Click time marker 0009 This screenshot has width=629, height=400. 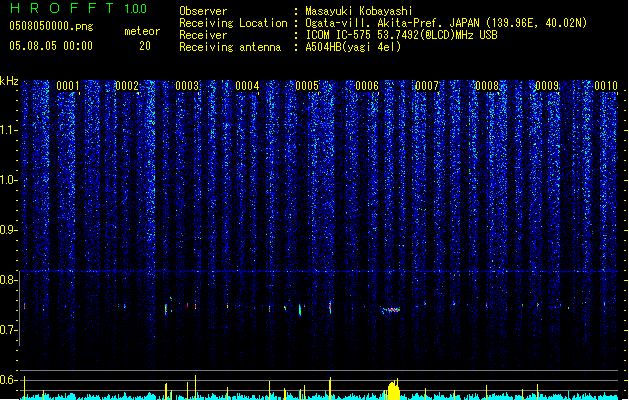tap(547, 86)
